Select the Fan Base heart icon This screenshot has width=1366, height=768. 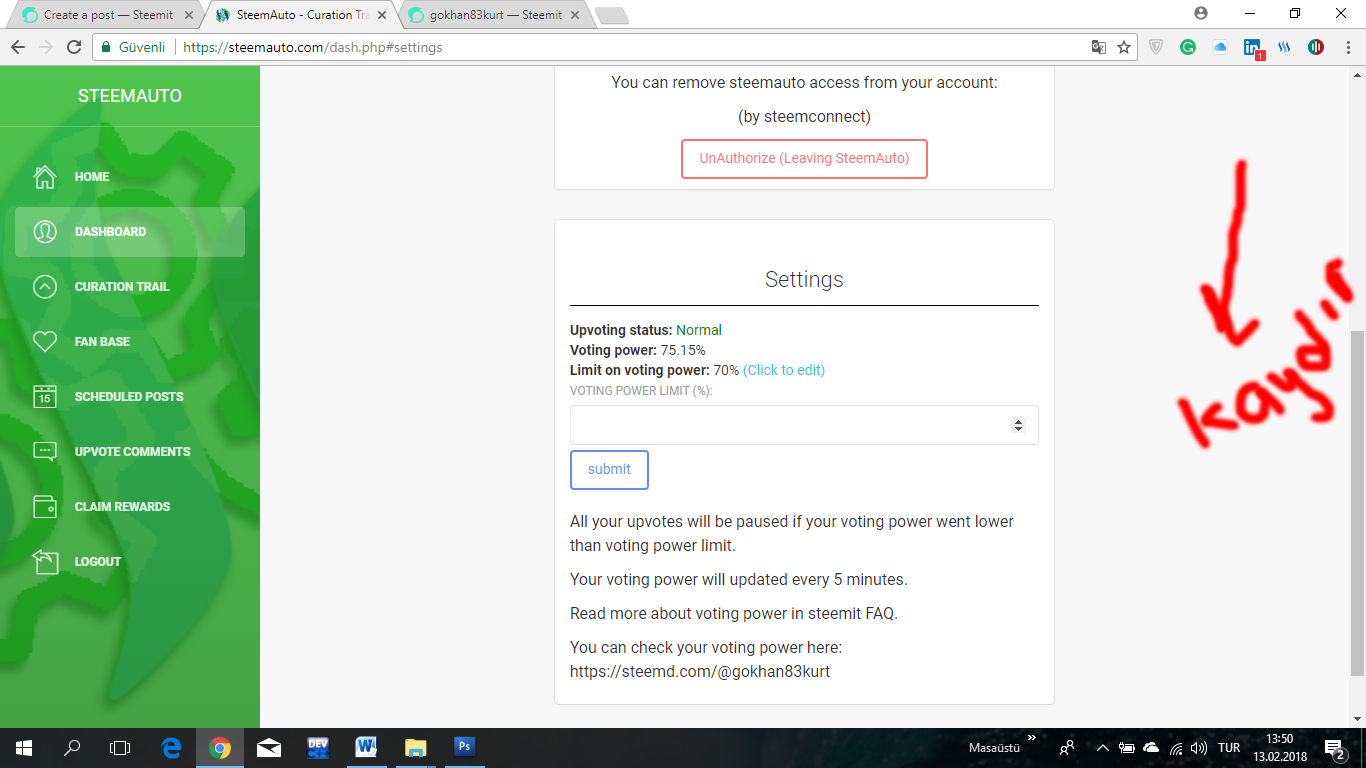(x=45, y=342)
